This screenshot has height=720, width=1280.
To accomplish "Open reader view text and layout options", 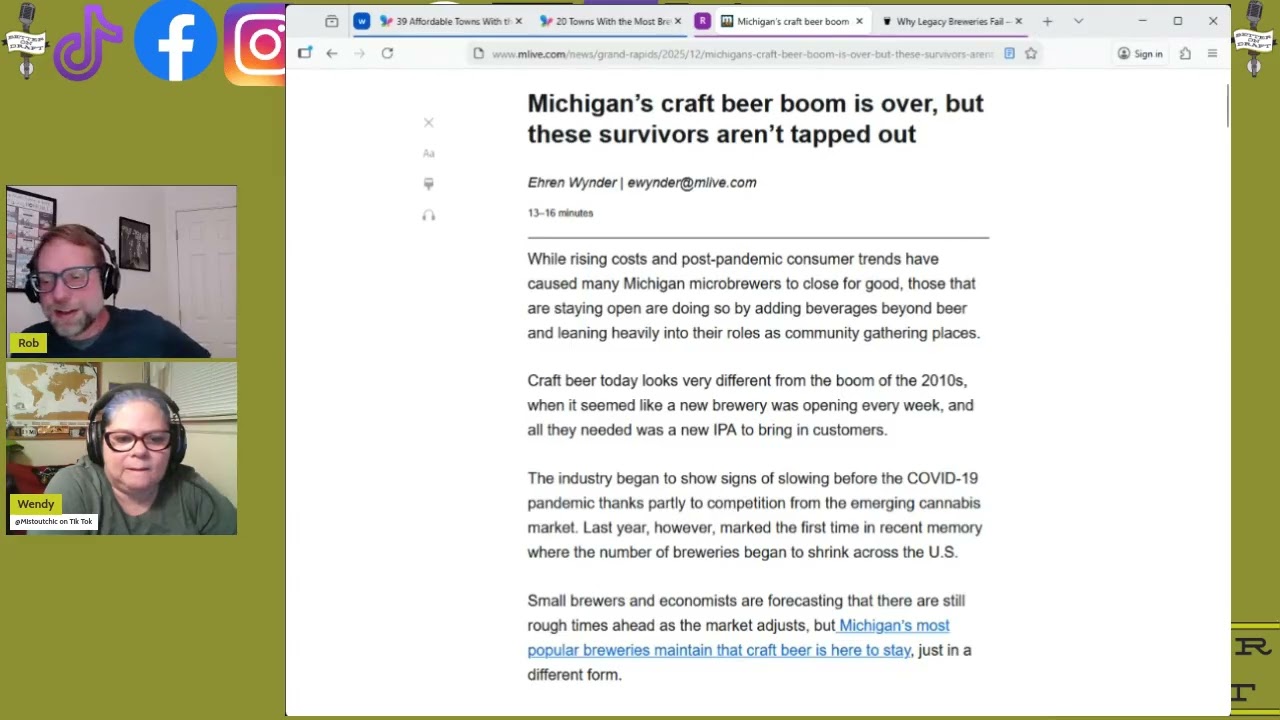I will pos(429,153).
